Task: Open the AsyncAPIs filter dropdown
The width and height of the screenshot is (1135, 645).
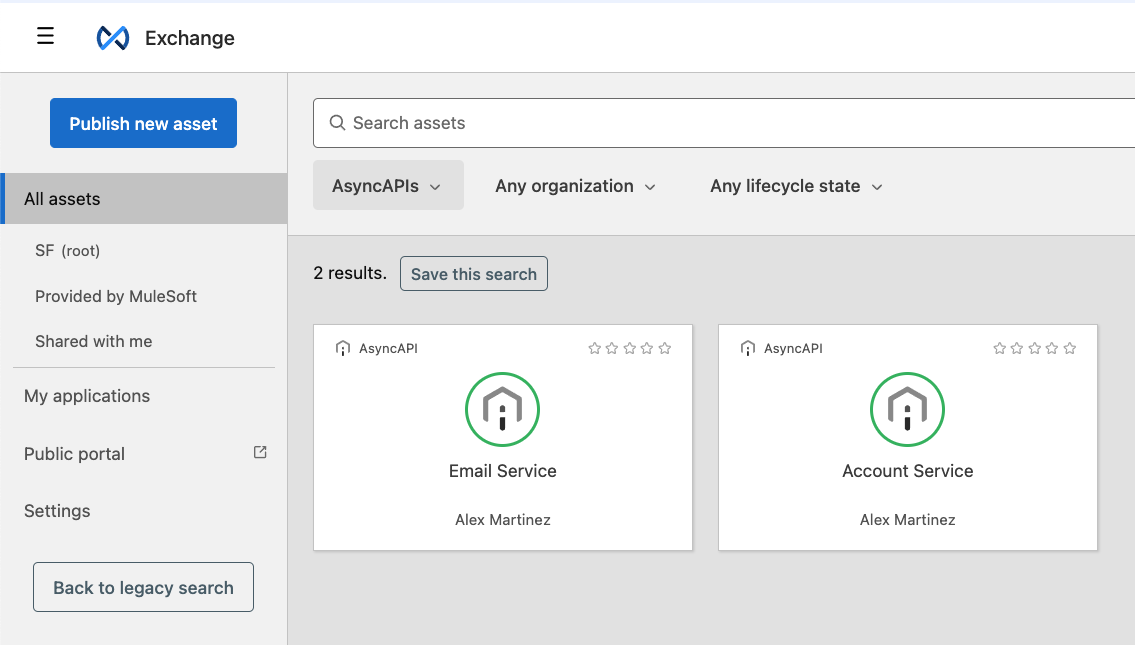Action: (388, 185)
